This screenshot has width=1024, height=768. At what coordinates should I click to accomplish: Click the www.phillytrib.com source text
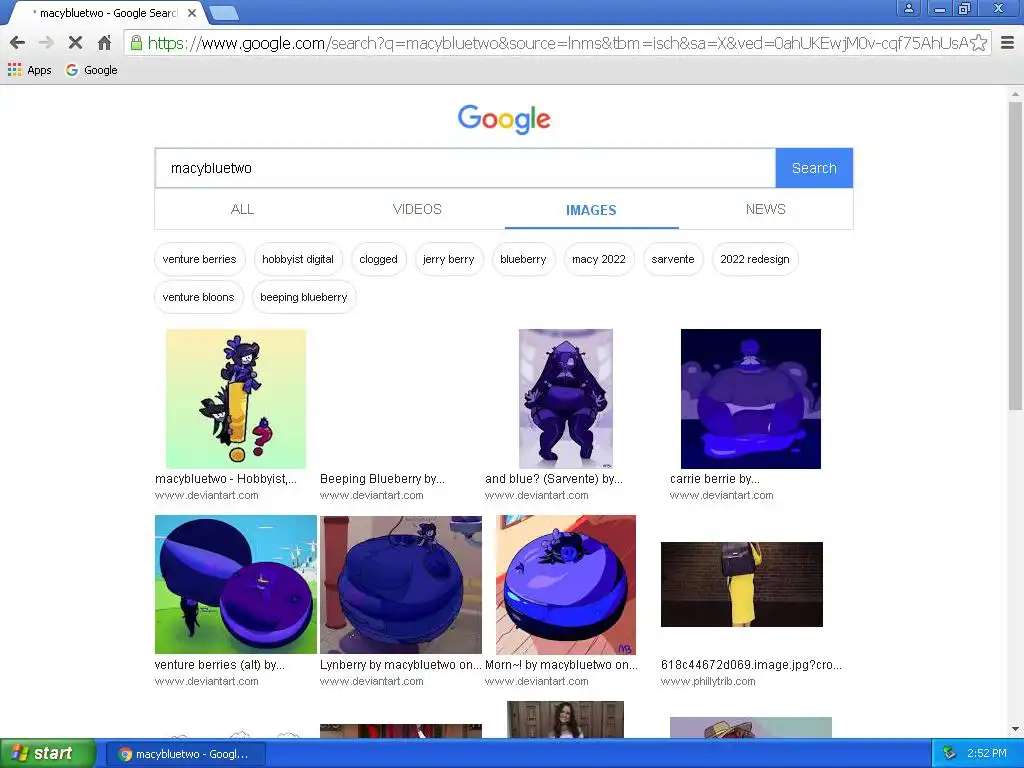708,681
